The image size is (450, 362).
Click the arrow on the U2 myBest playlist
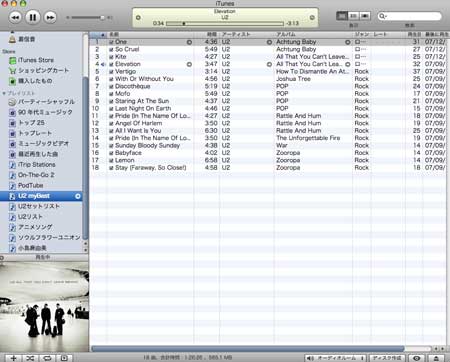pos(78,196)
